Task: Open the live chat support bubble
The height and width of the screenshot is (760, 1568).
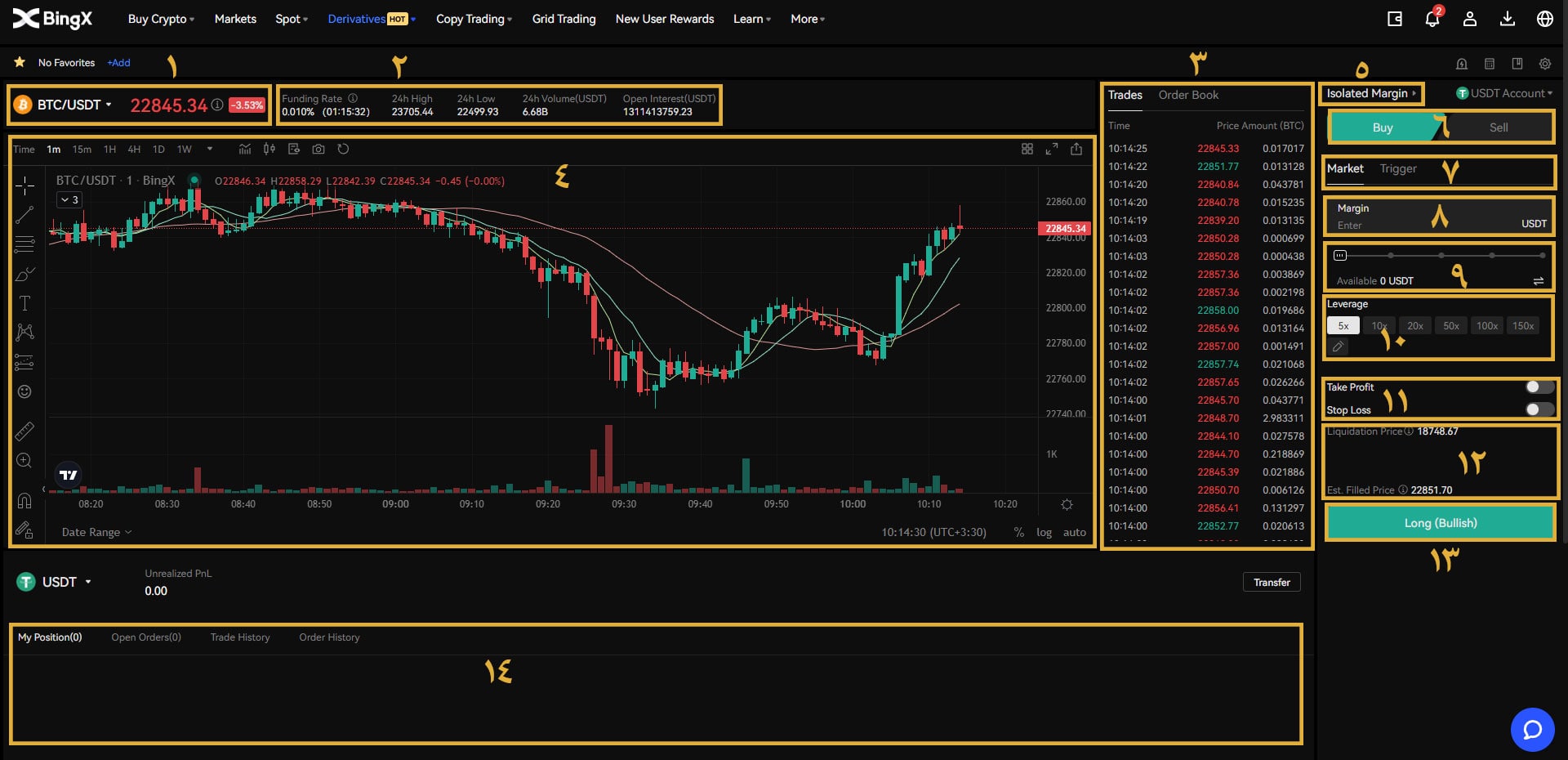Action: point(1533,730)
